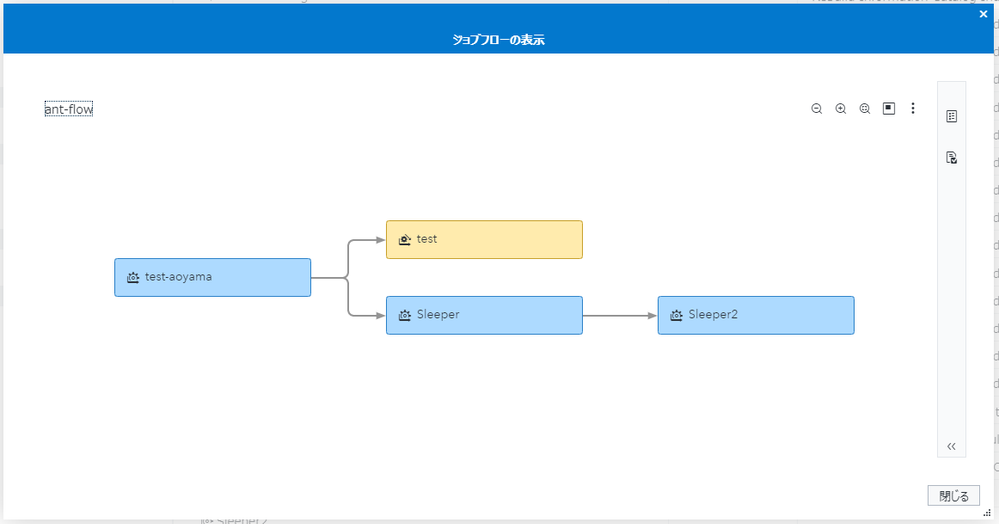Click the zoom-to-fit magnifier icon
The width and height of the screenshot is (999, 524).
[x=865, y=109]
